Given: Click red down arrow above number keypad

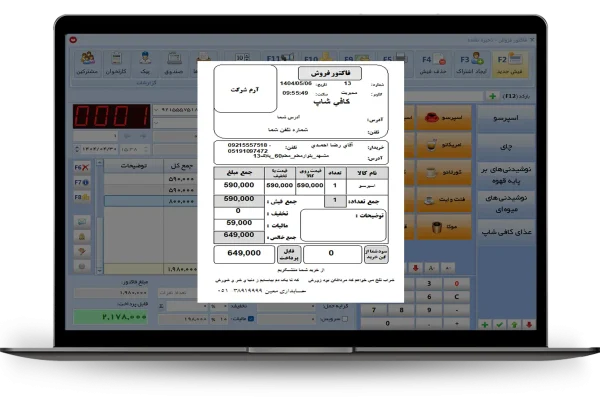Looking at the screenshot, I should coord(416,268).
